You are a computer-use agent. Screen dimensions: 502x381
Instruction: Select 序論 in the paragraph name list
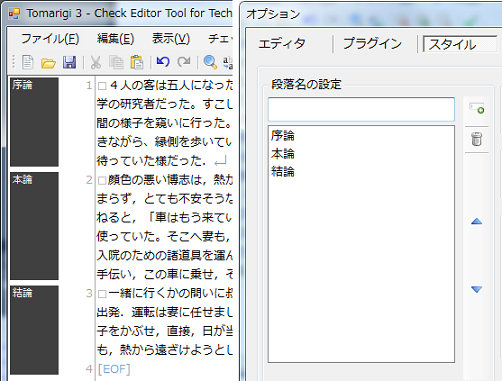pyautogui.click(x=283, y=136)
